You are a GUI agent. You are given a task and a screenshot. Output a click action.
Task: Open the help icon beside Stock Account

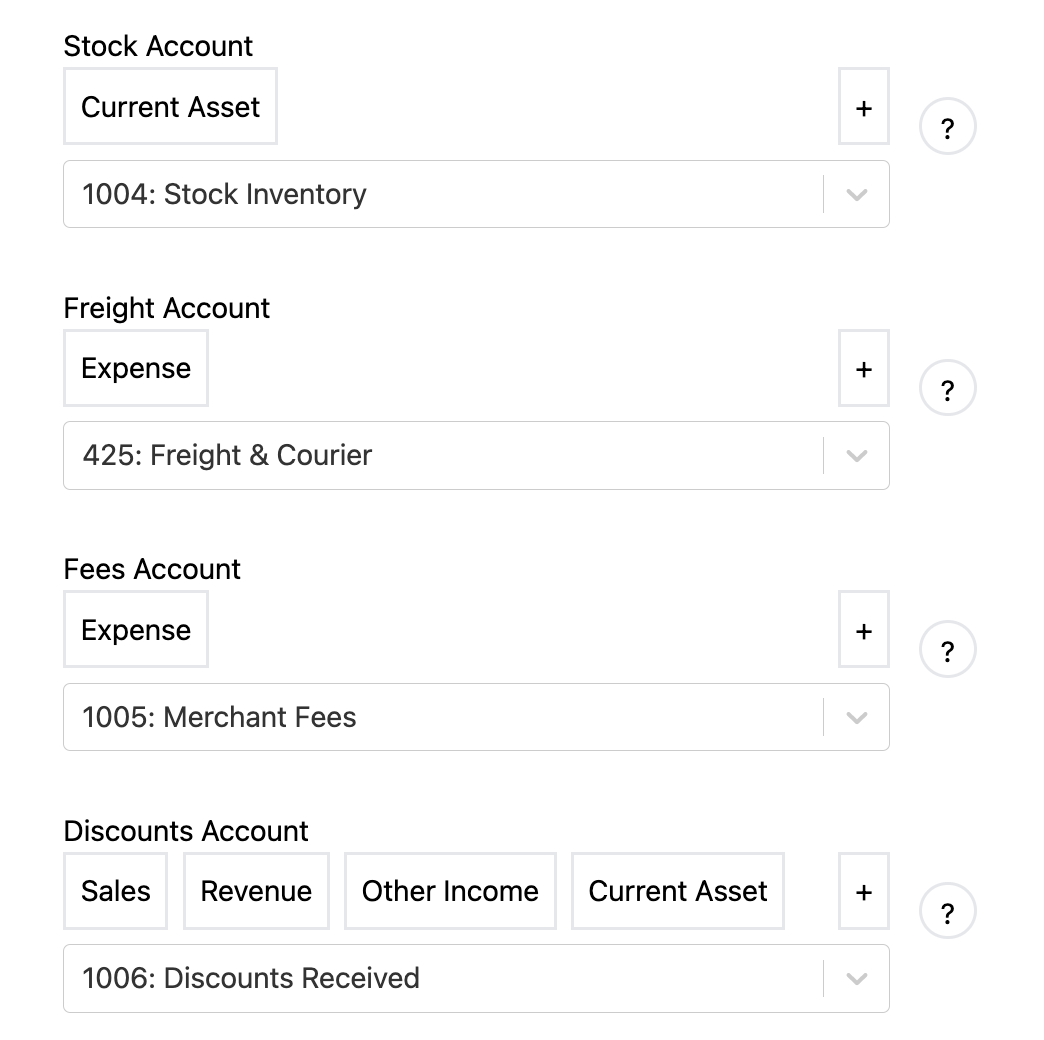tap(947, 127)
